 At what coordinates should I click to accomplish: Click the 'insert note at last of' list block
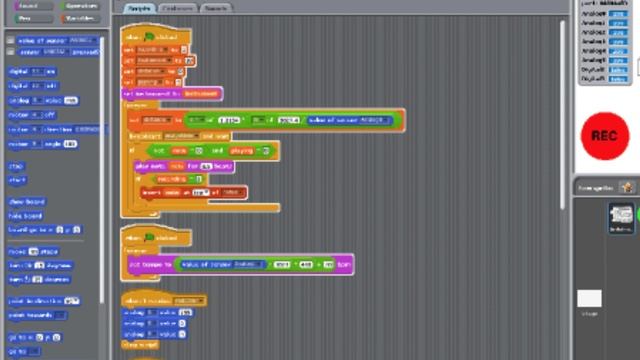pyautogui.click(x=194, y=192)
